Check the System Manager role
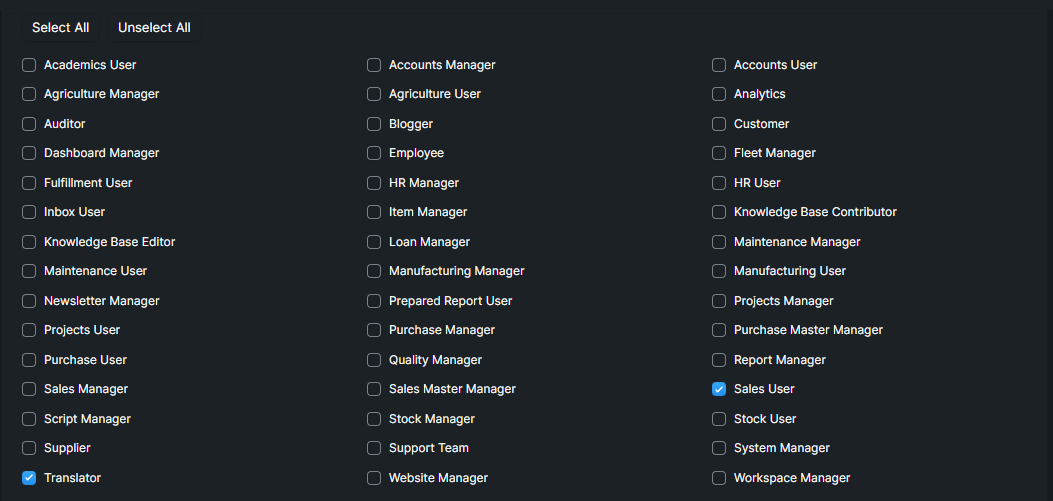The width and height of the screenshot is (1053, 501). coord(719,448)
